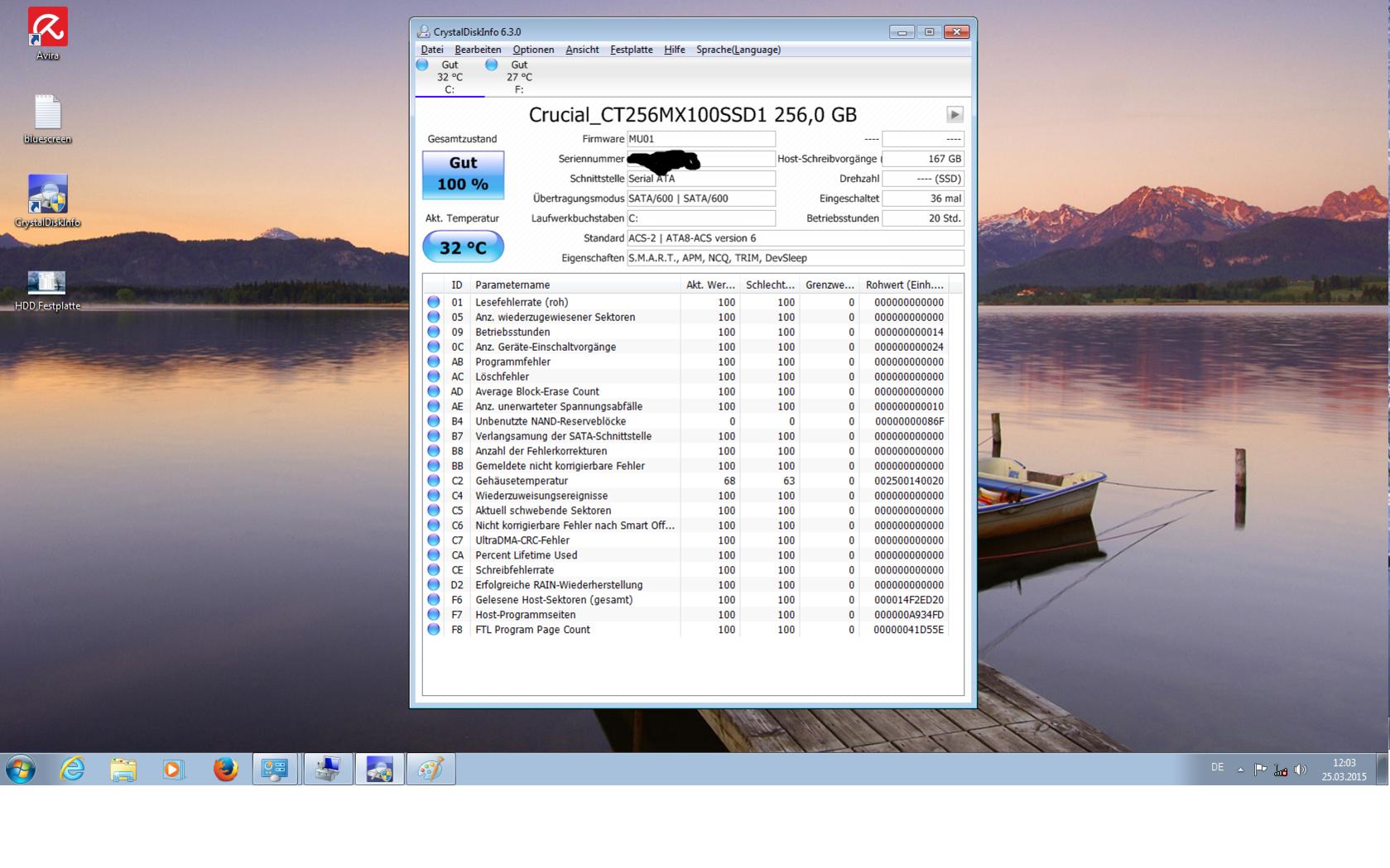1390x868 pixels.
Task: Click the Eigenschaften features field
Action: (x=795, y=258)
